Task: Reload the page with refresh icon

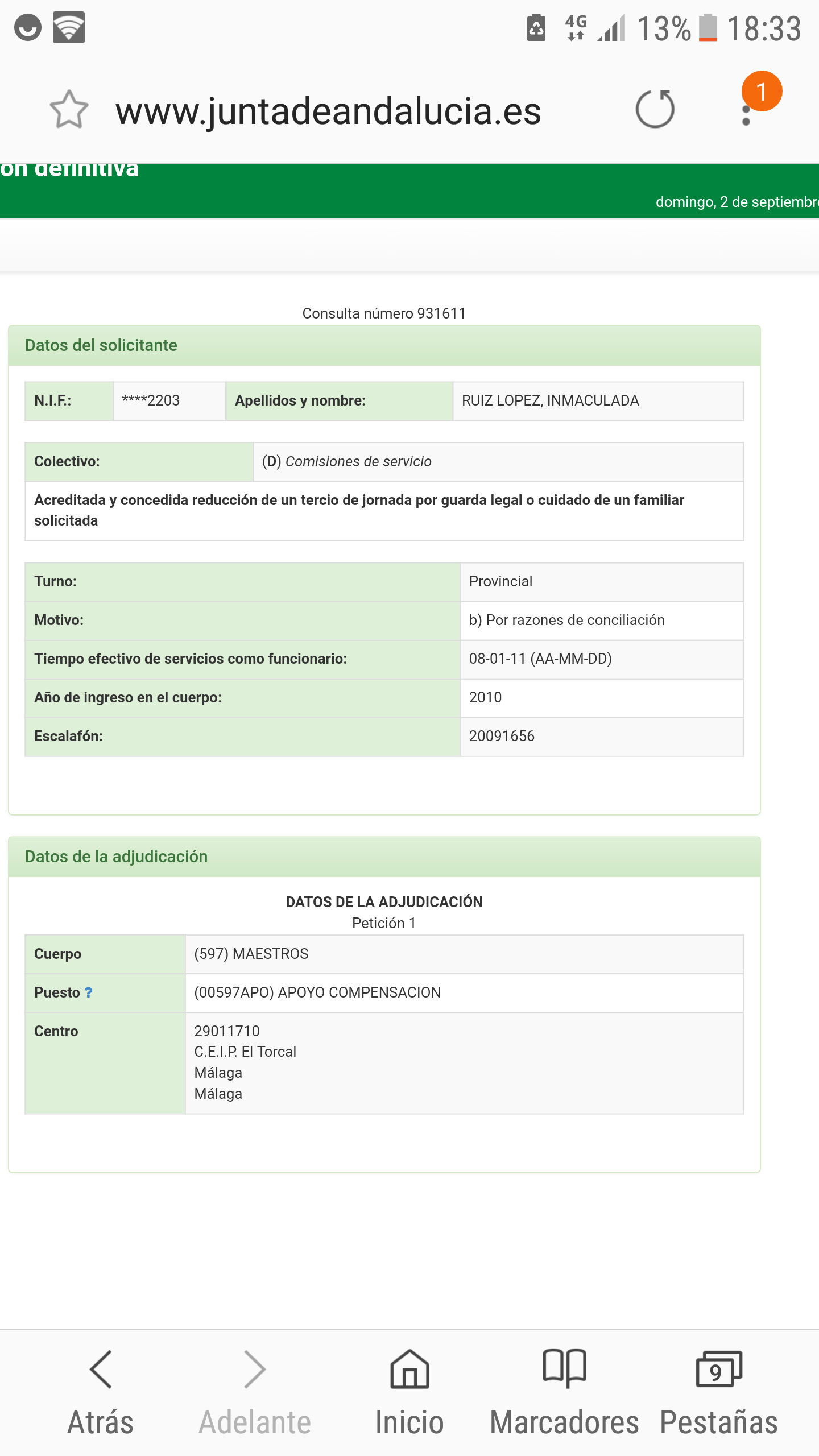Action: tap(655, 109)
